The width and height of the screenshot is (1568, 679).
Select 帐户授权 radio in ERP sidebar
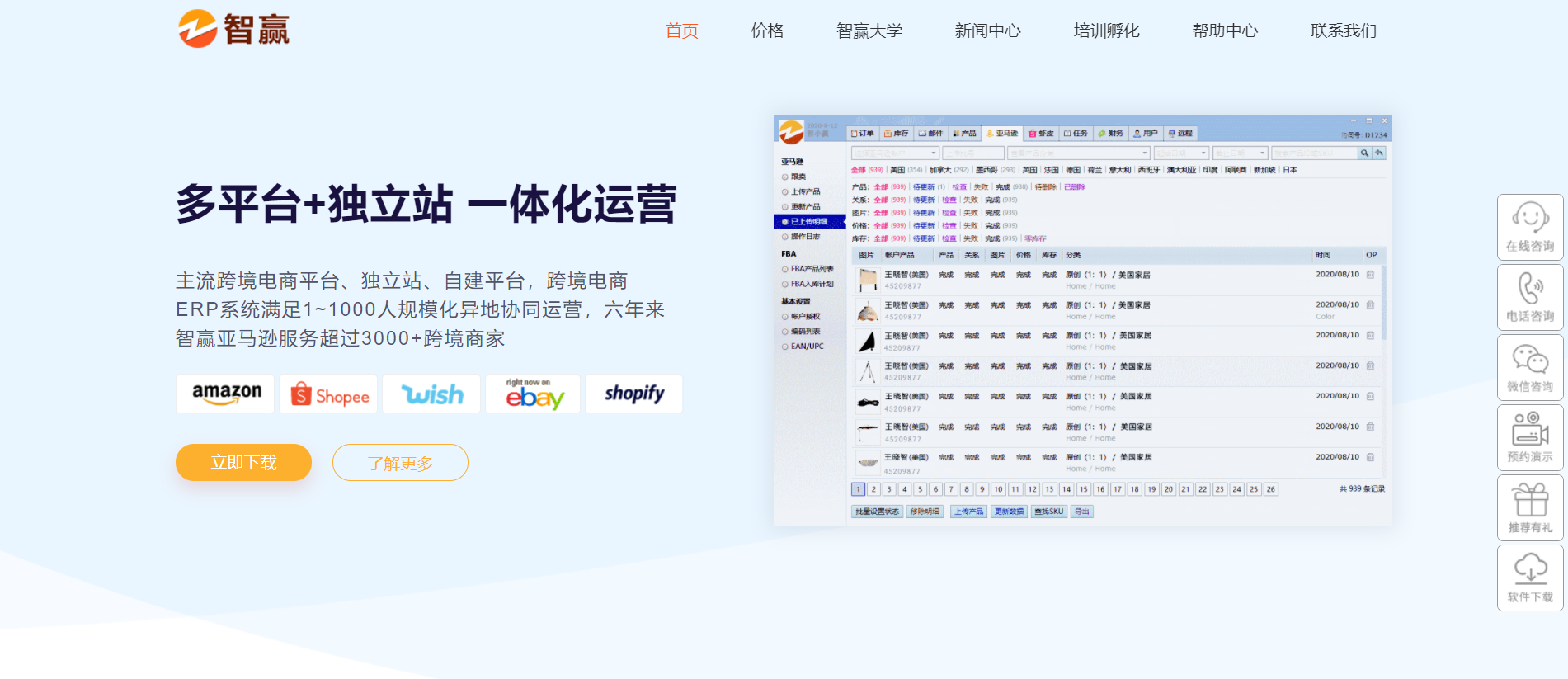pyautogui.click(x=785, y=316)
